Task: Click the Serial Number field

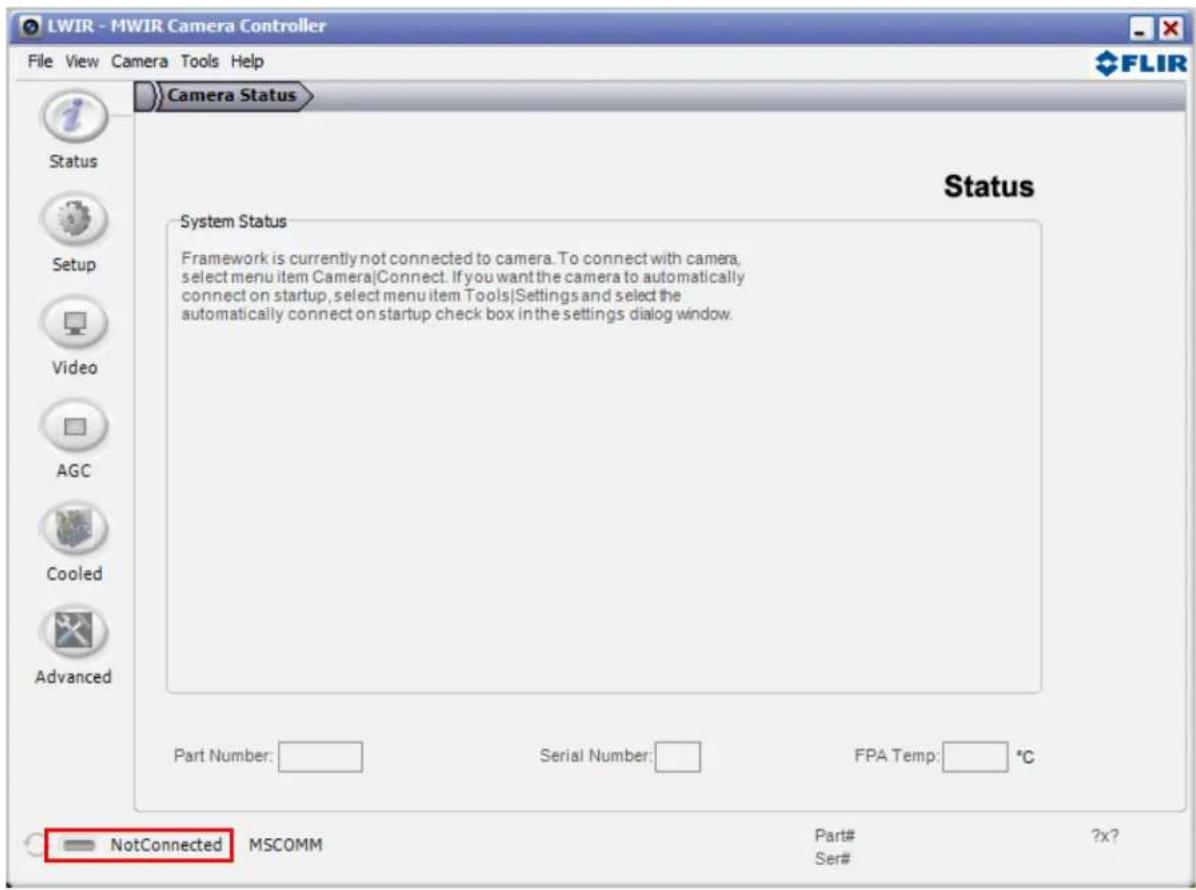Action: [677, 757]
